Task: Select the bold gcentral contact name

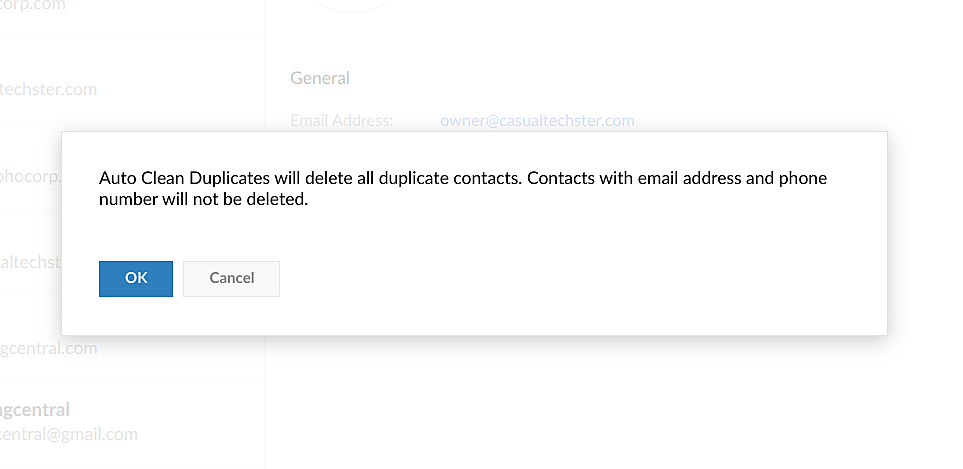Action: 35,410
